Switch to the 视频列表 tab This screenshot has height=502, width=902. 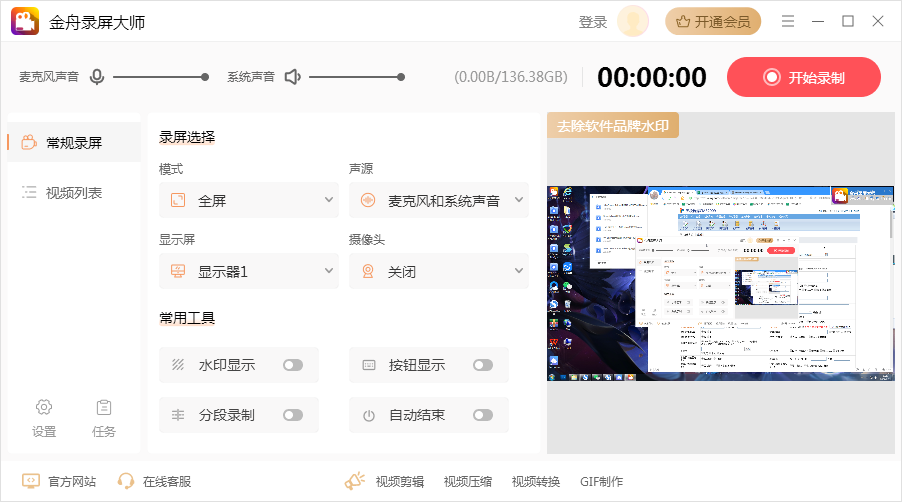coord(73,193)
